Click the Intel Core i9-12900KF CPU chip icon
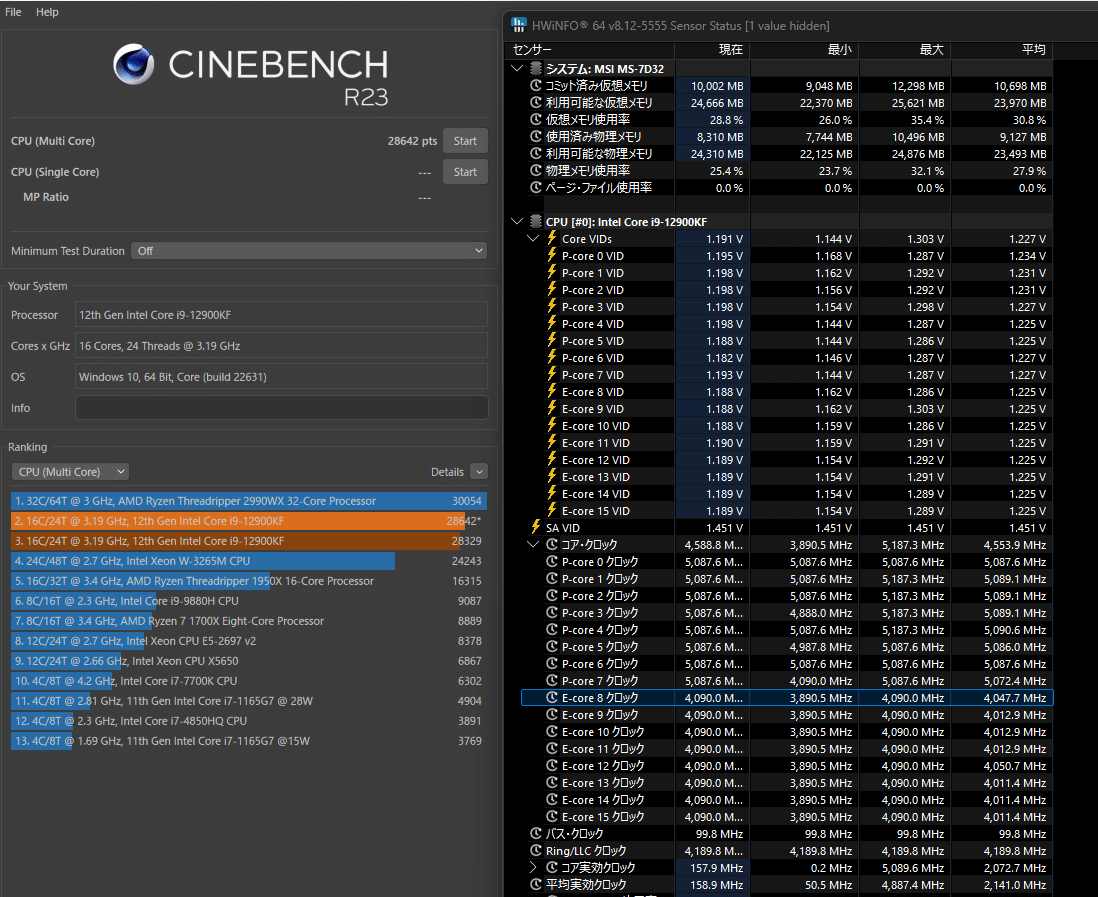This screenshot has height=897, width=1098. (536, 222)
